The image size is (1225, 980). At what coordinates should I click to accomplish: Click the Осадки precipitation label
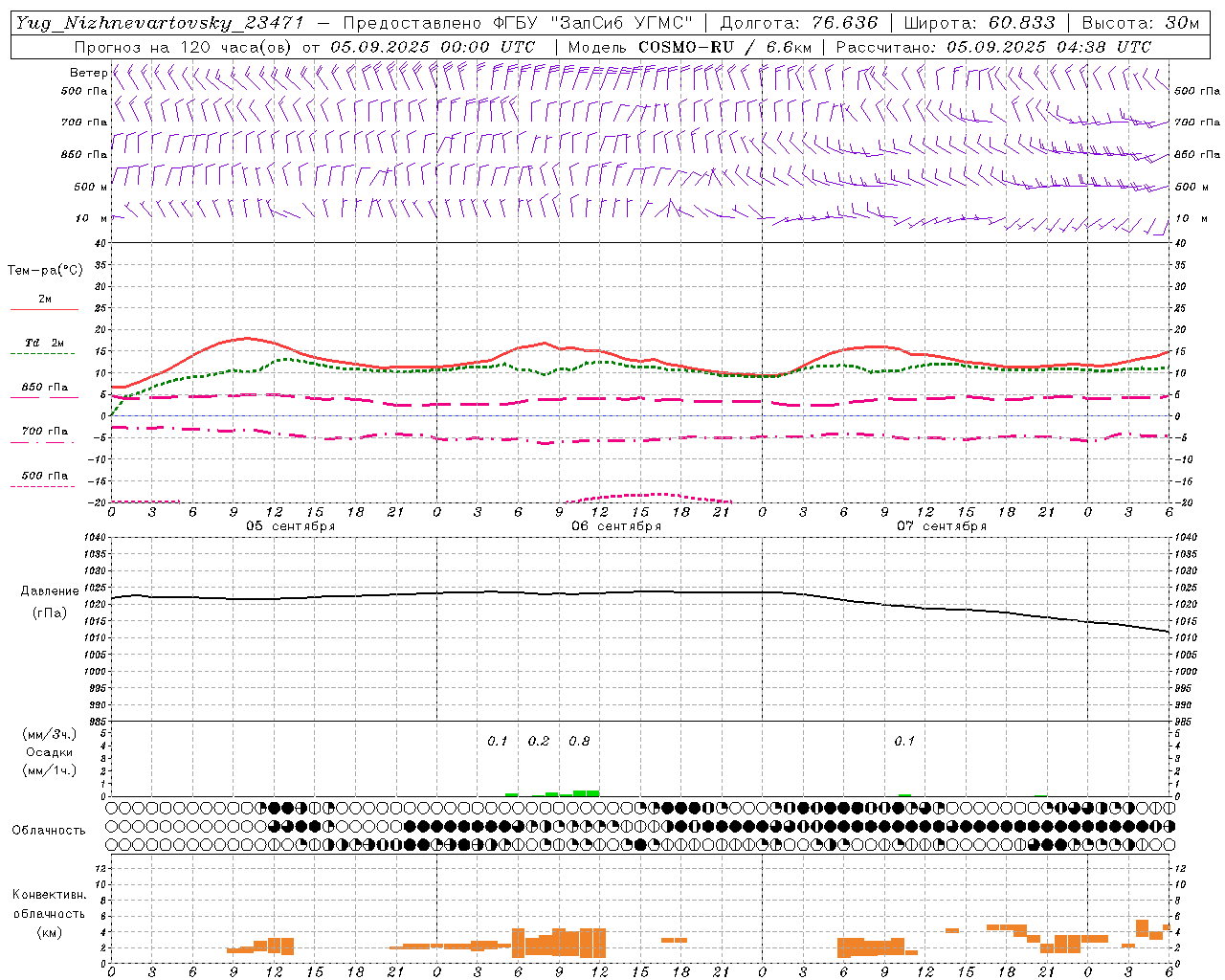coord(49,752)
